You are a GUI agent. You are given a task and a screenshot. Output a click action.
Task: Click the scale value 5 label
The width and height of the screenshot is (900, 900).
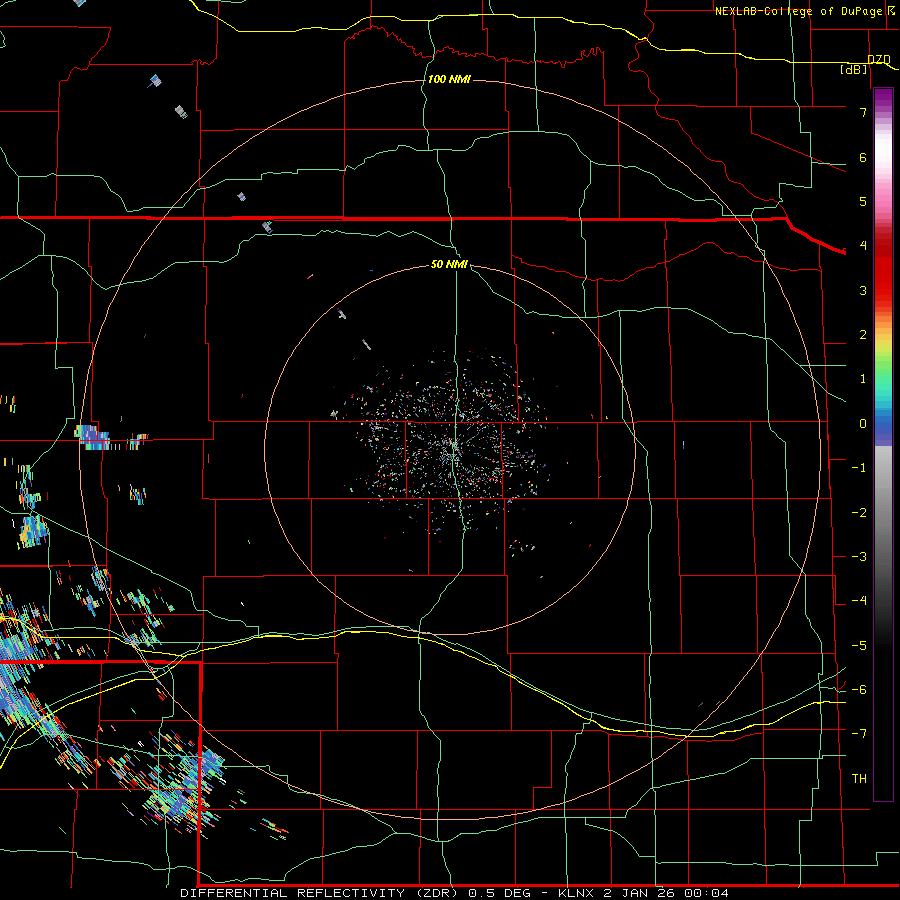863,201
